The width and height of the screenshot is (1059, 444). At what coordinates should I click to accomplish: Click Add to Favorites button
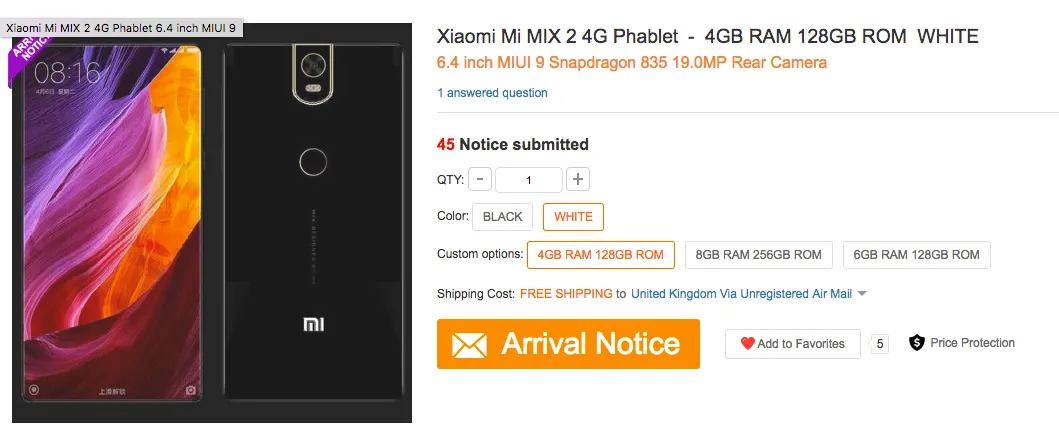tap(792, 344)
